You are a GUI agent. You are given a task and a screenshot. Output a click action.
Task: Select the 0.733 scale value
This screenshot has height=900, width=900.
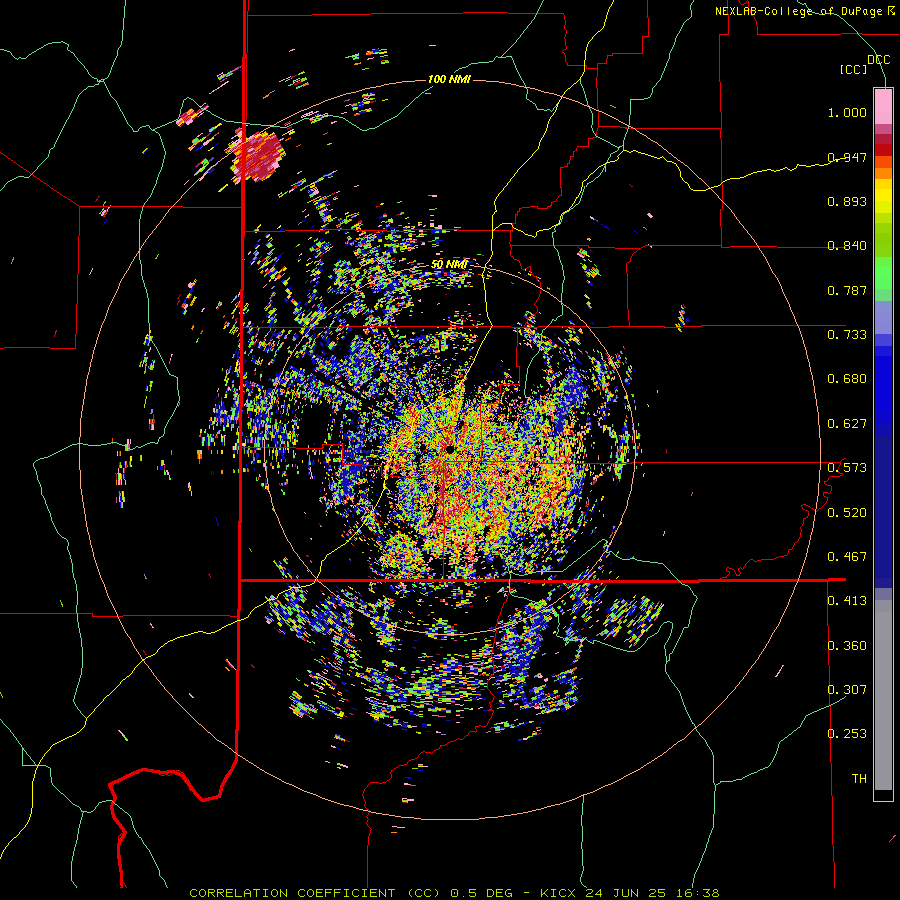pos(847,335)
